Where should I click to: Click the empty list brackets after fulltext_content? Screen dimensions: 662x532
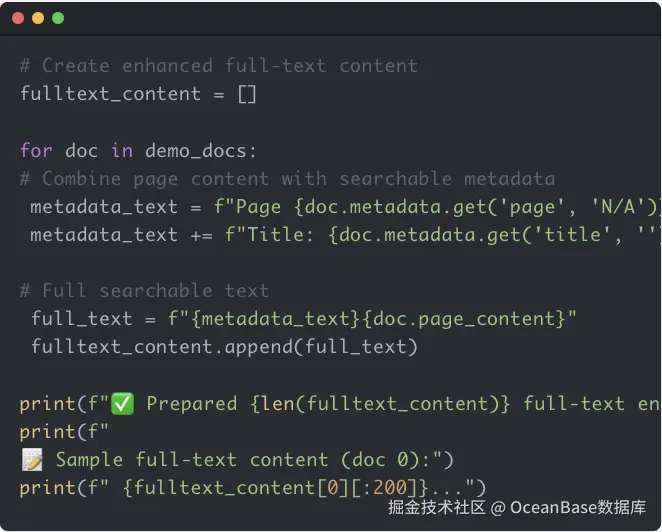[x=247, y=94]
